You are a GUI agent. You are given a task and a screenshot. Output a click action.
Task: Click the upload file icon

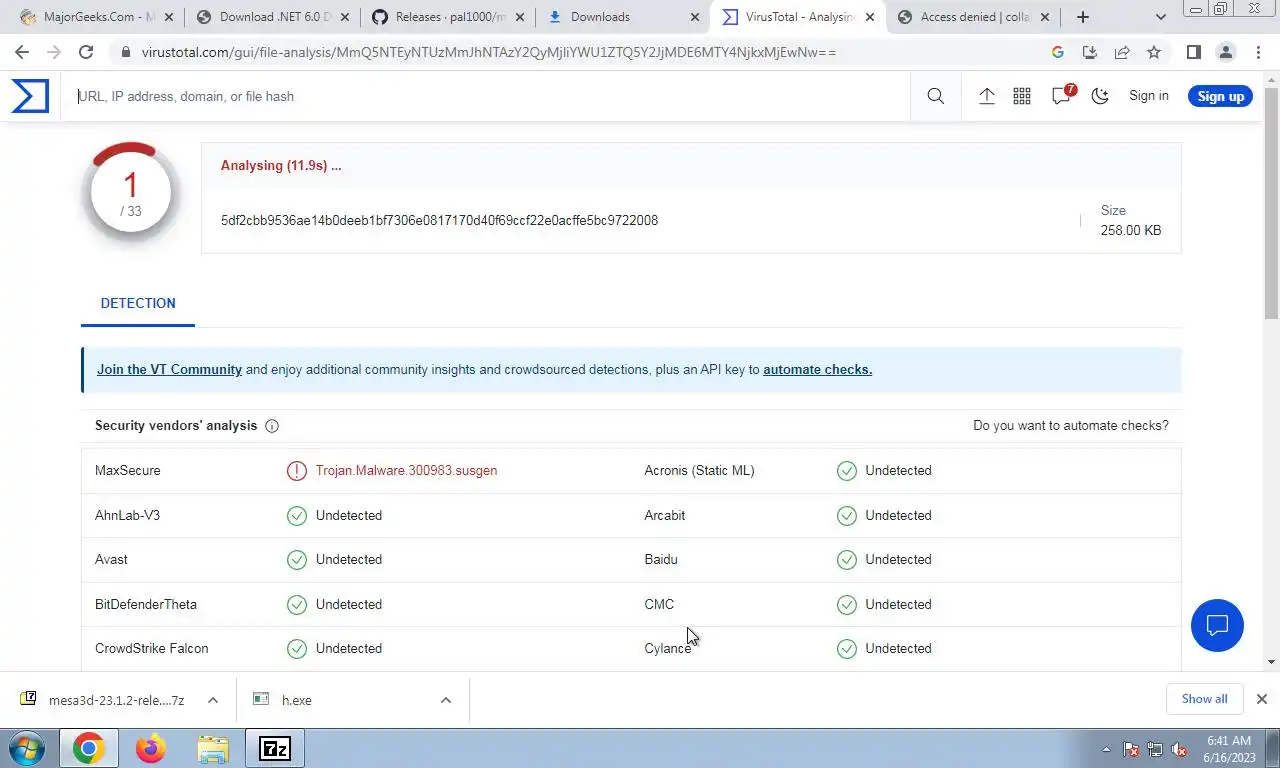[x=986, y=96]
